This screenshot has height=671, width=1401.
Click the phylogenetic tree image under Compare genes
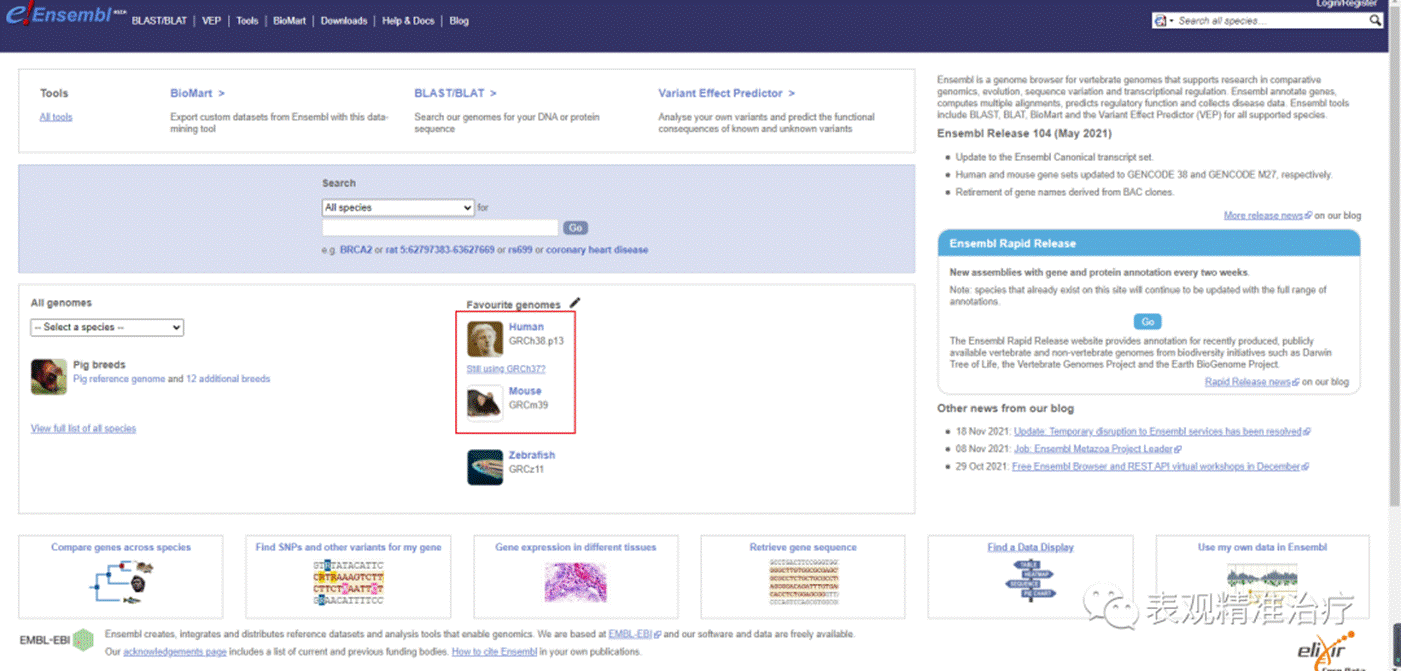coord(120,582)
